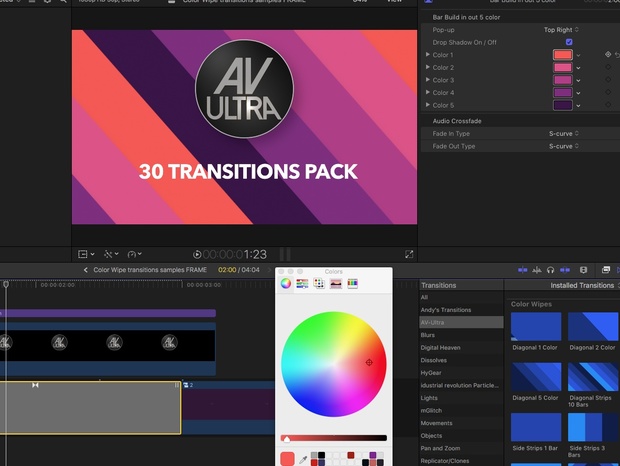This screenshot has height=466, width=620.
Task: Expand the Color 5 parameter
Action: coord(427,105)
